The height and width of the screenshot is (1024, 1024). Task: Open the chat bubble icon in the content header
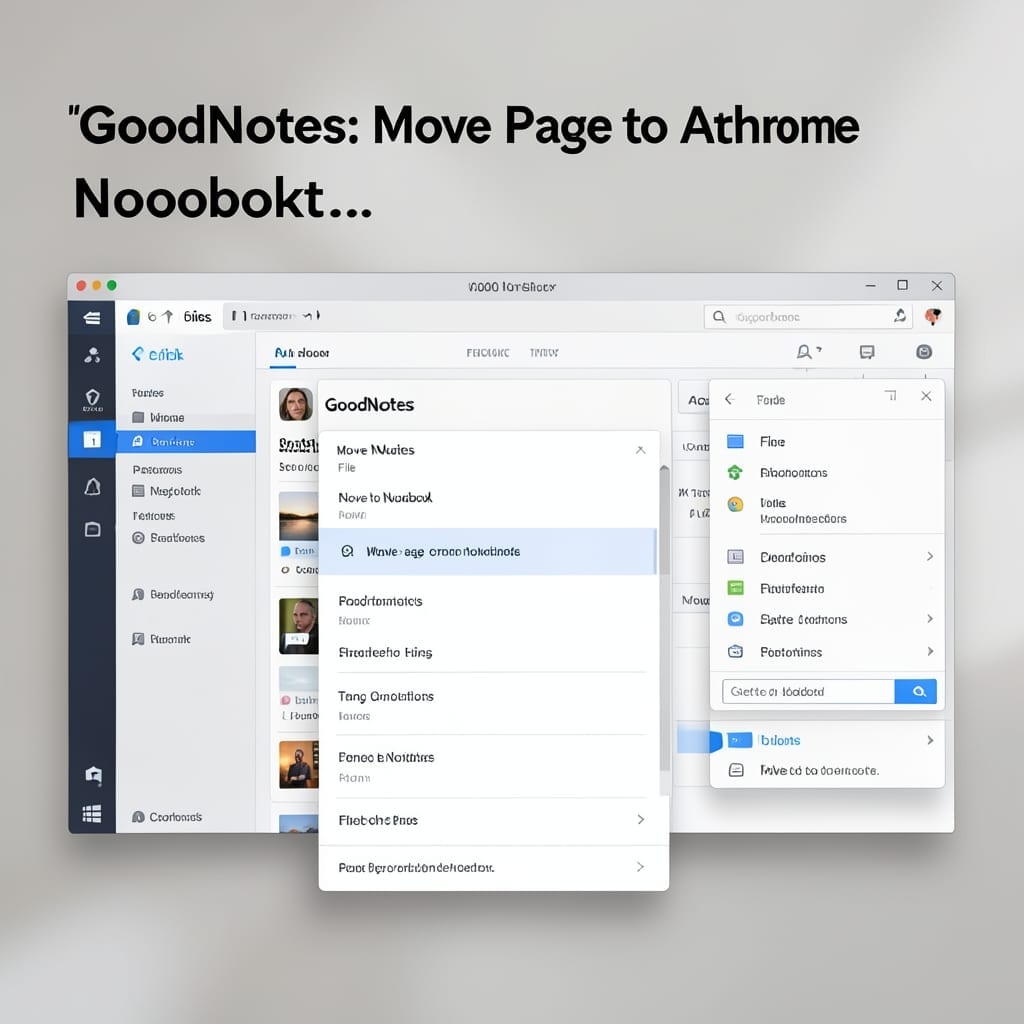[x=867, y=352]
